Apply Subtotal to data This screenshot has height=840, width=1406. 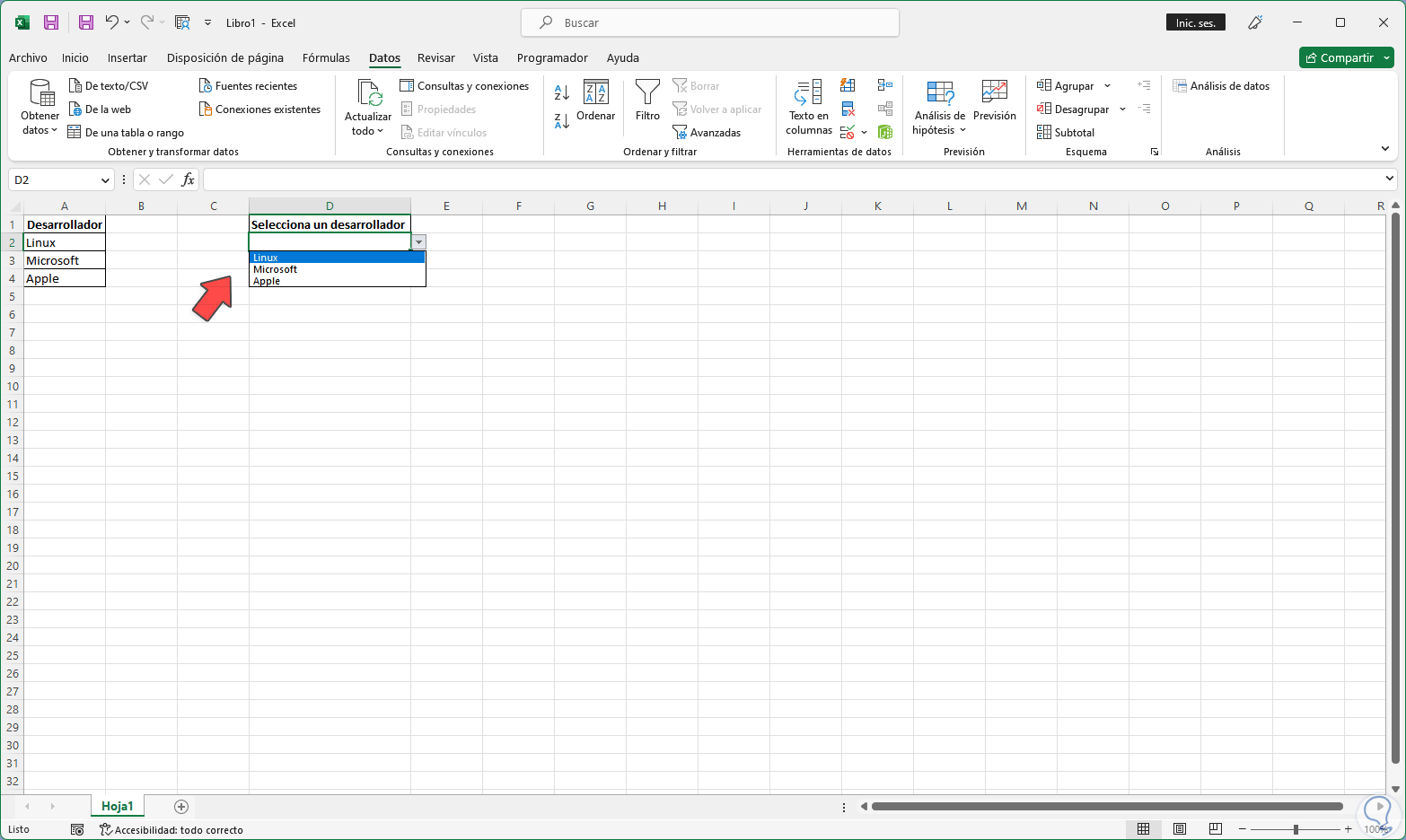1066,133
